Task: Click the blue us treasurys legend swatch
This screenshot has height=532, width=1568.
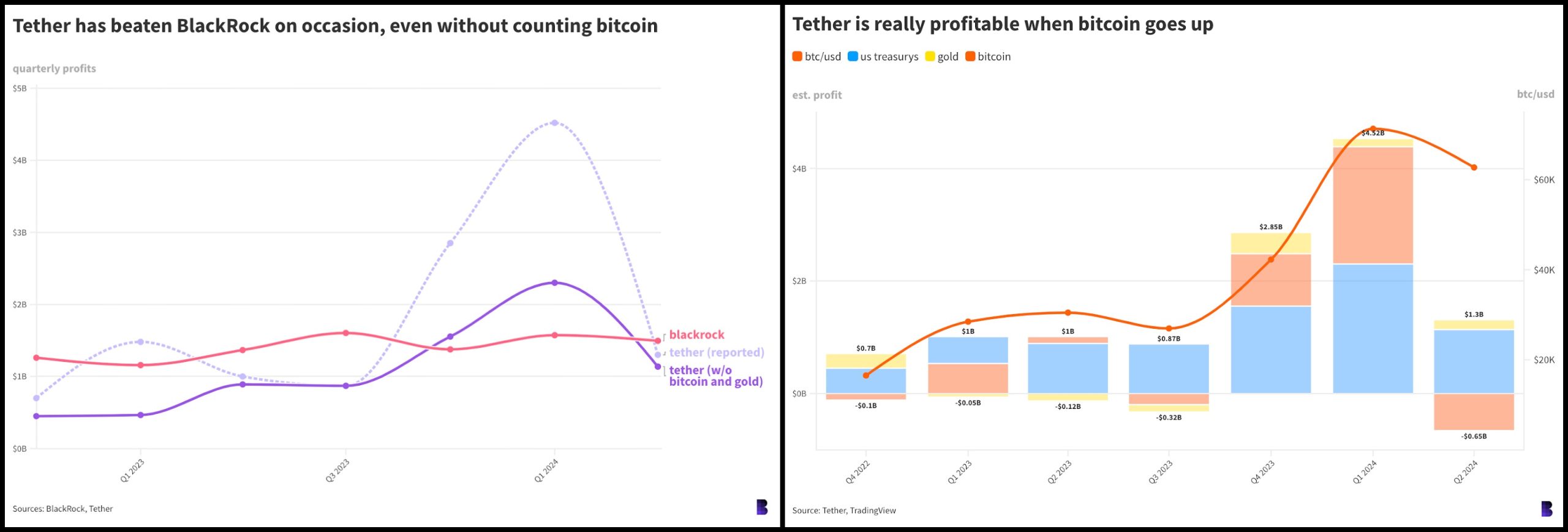Action: [853, 56]
